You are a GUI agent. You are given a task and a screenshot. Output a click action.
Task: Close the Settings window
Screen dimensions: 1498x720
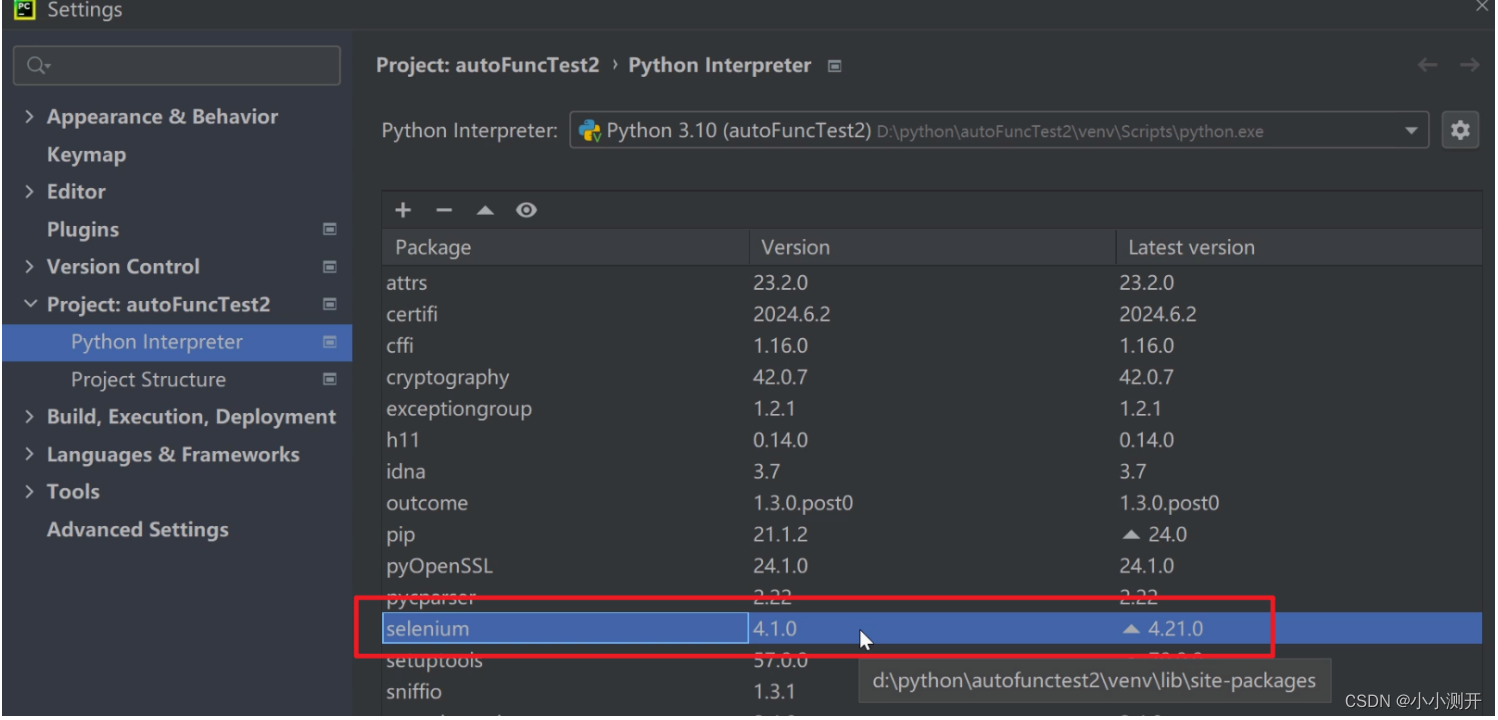[x=1481, y=6]
